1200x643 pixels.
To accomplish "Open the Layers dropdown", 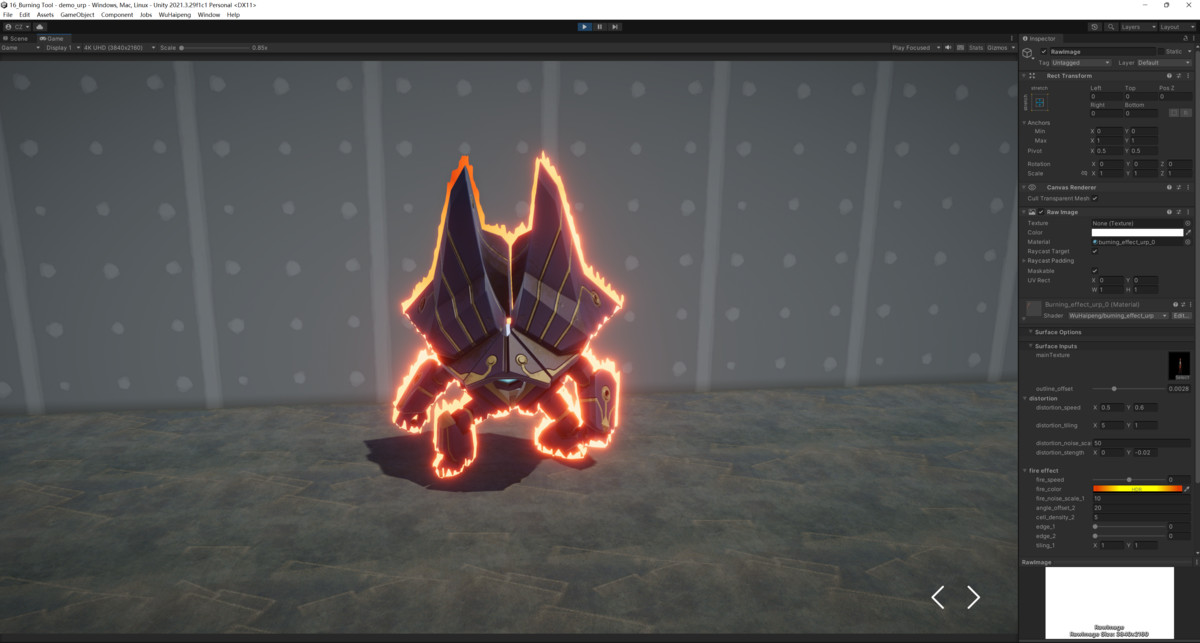I will (x=1138, y=27).
